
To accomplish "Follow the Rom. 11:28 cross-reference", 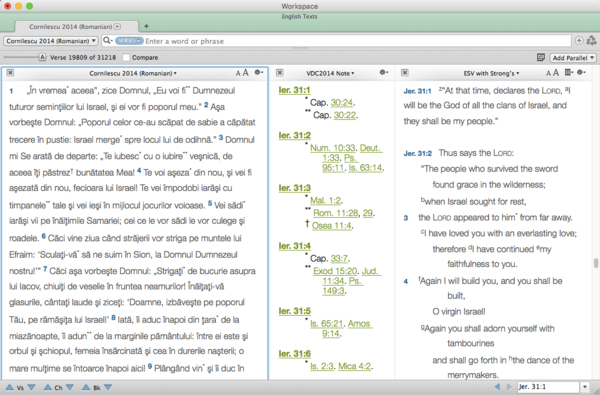I will (x=336, y=213).
